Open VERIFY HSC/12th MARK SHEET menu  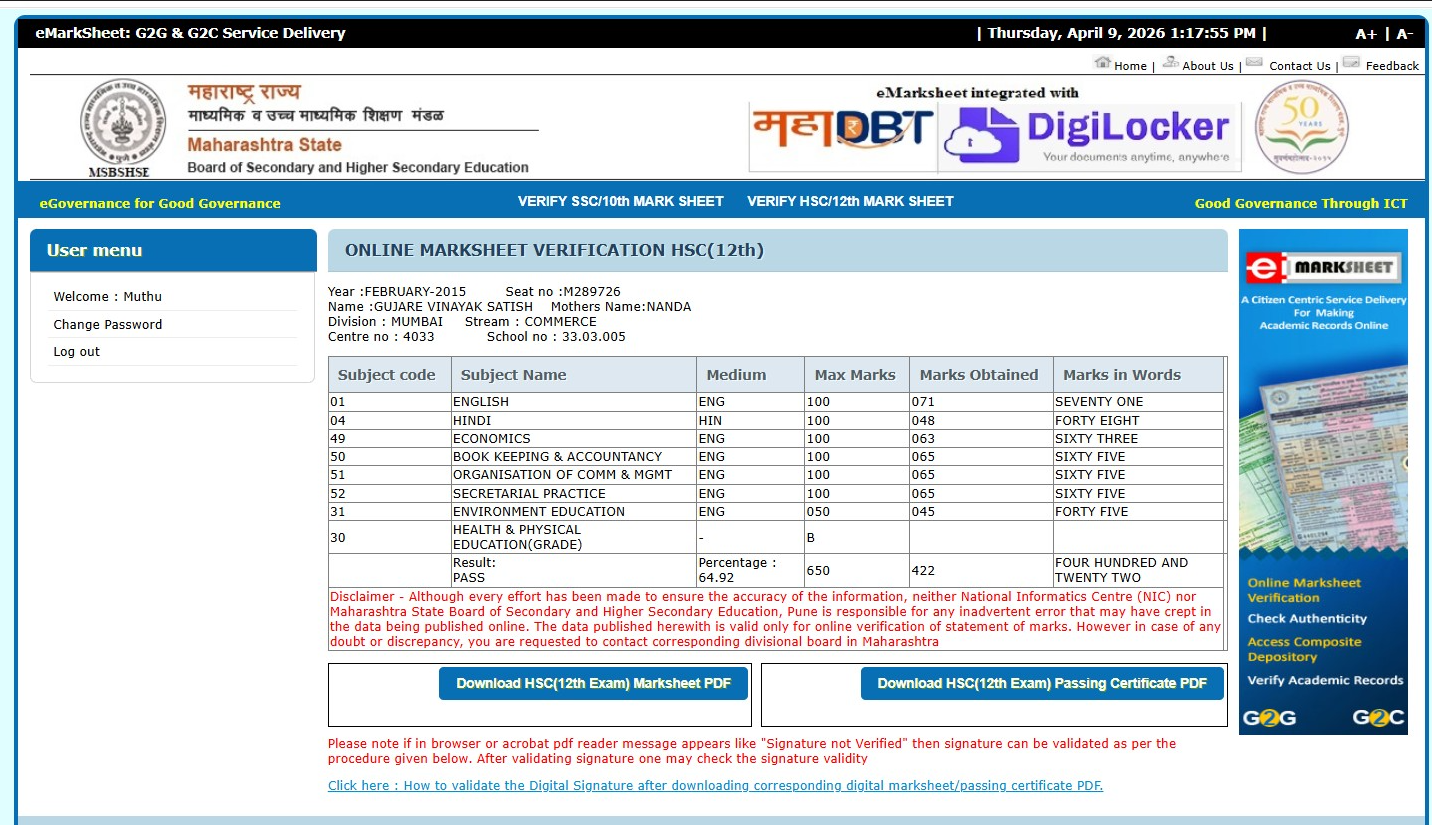coord(850,201)
